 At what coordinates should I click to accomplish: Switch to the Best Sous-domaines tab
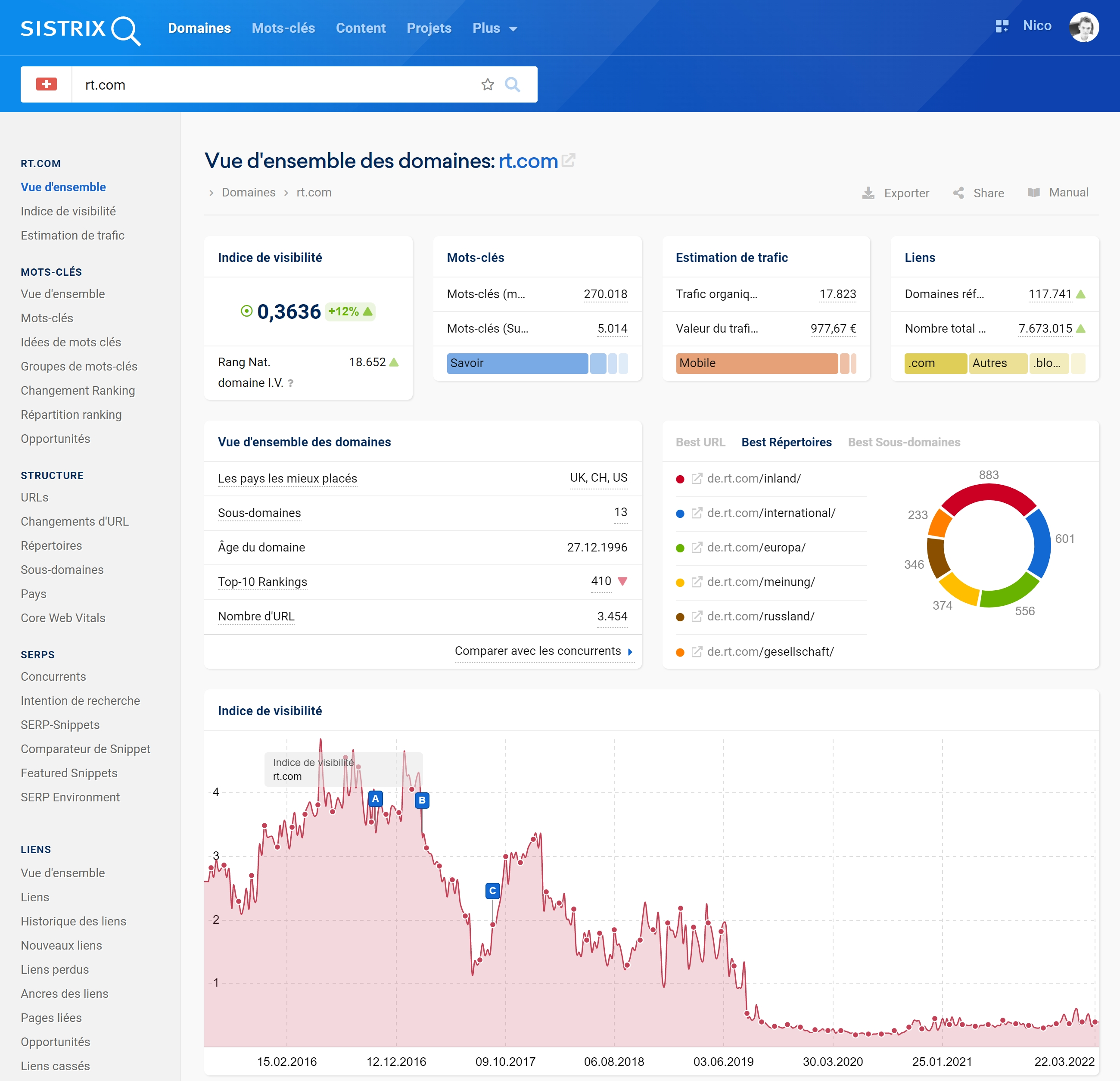904,442
